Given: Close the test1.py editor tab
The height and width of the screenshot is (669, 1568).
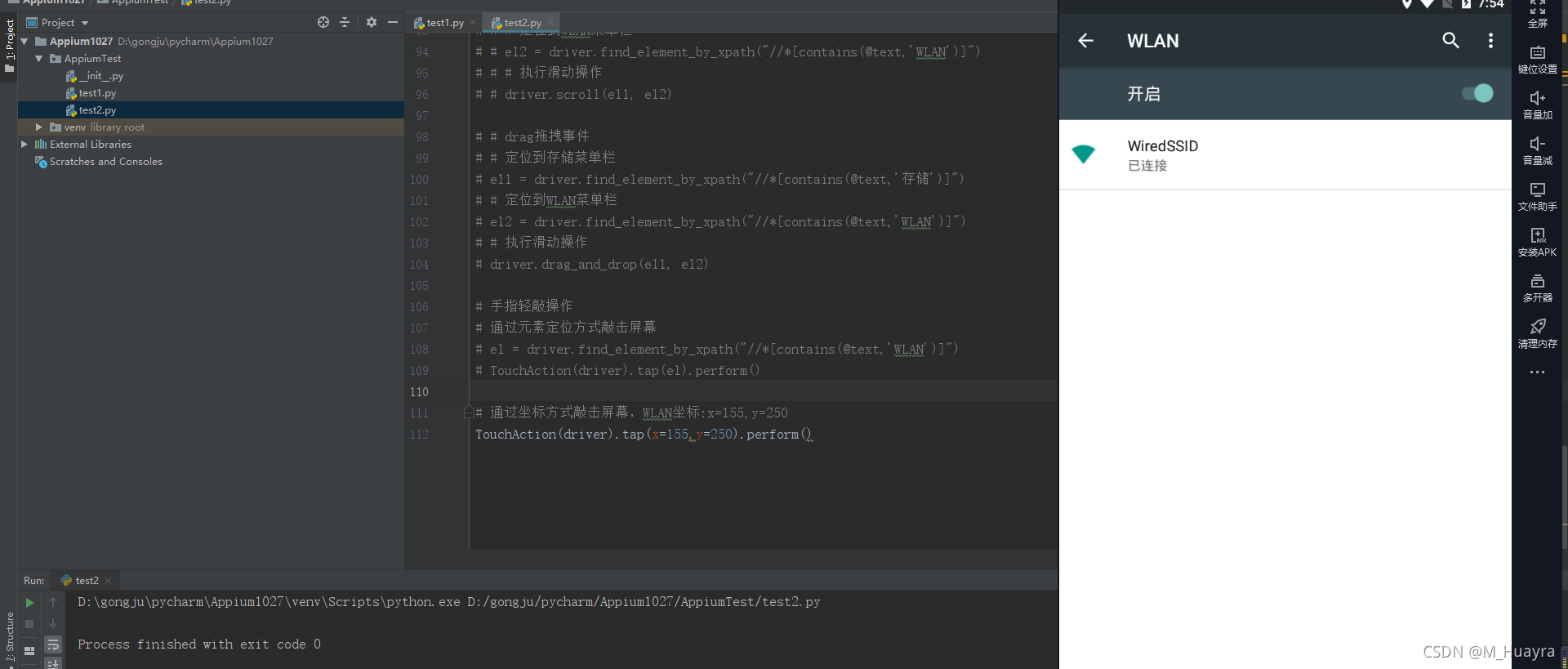Looking at the screenshot, I should click(x=474, y=23).
